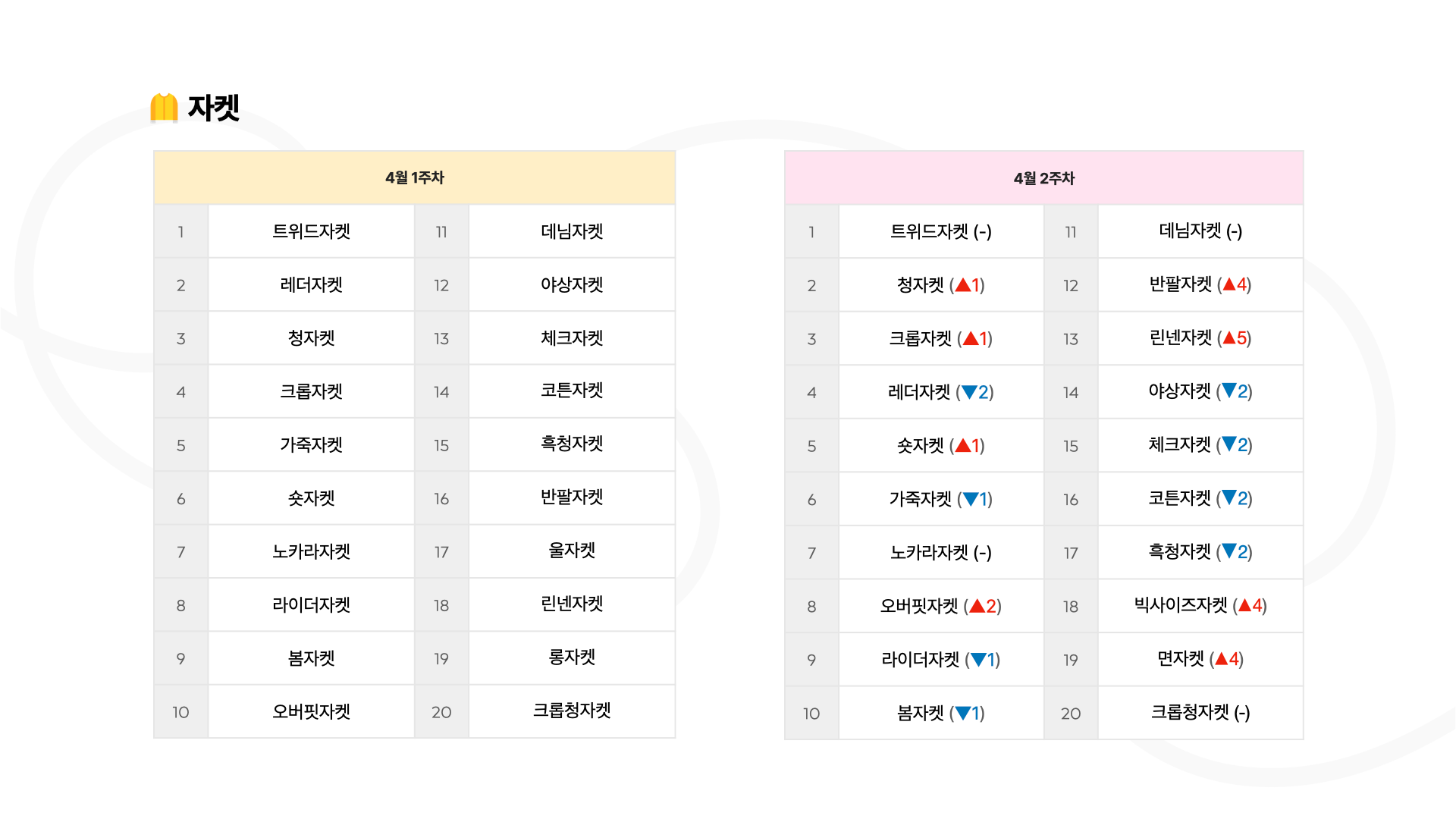Image resolution: width=1456 pixels, height=819 pixels.
Task: Click the 데님자켓 (-) cell in week 2
Action: pos(1200,231)
